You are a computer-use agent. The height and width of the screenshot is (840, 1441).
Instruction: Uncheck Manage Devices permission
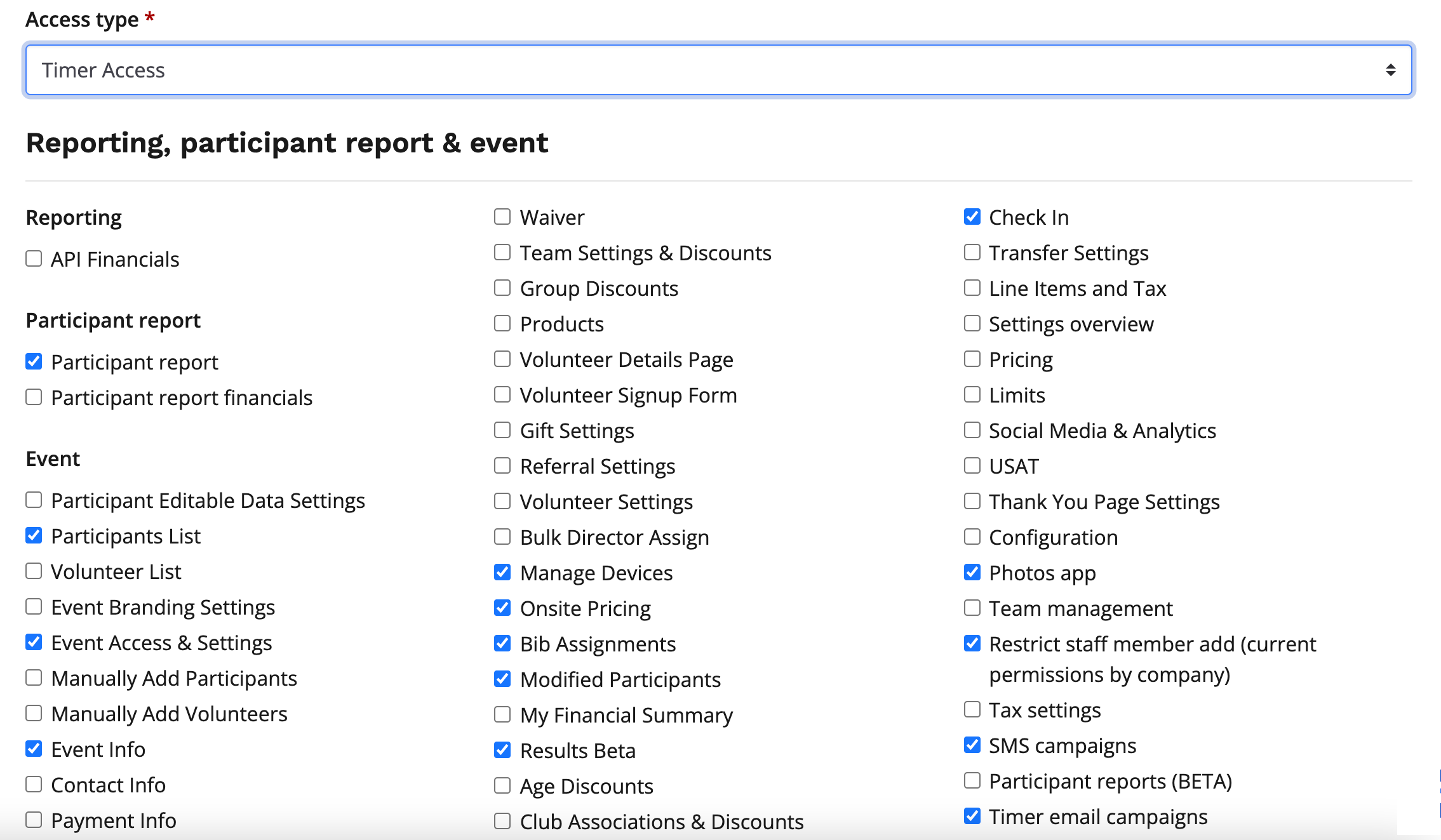[502, 573]
